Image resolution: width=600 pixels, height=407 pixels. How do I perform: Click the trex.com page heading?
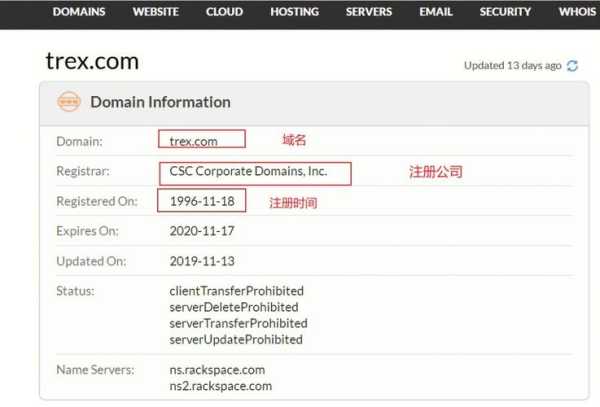click(x=92, y=61)
